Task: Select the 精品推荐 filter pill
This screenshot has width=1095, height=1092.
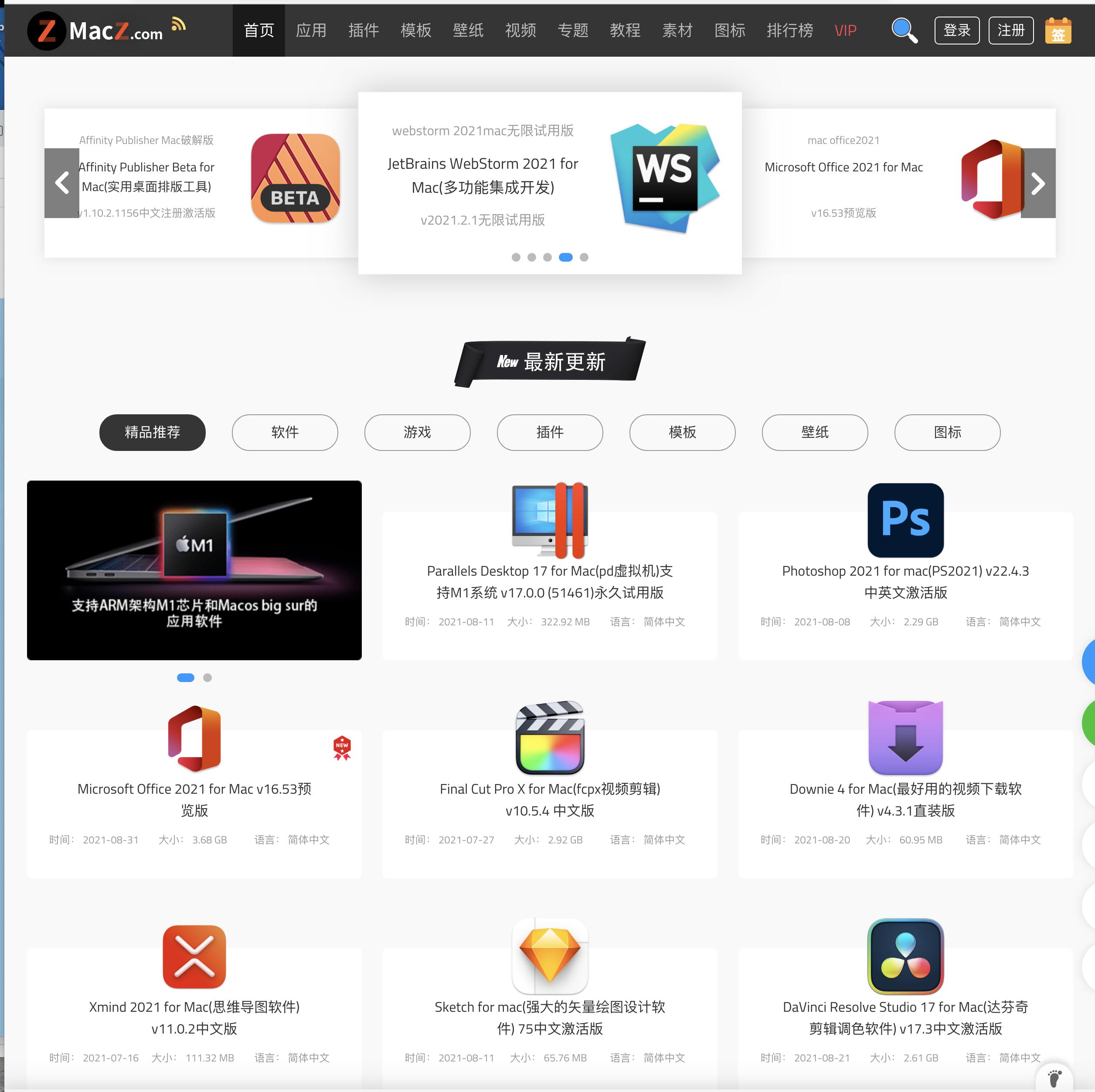Action: (x=153, y=432)
